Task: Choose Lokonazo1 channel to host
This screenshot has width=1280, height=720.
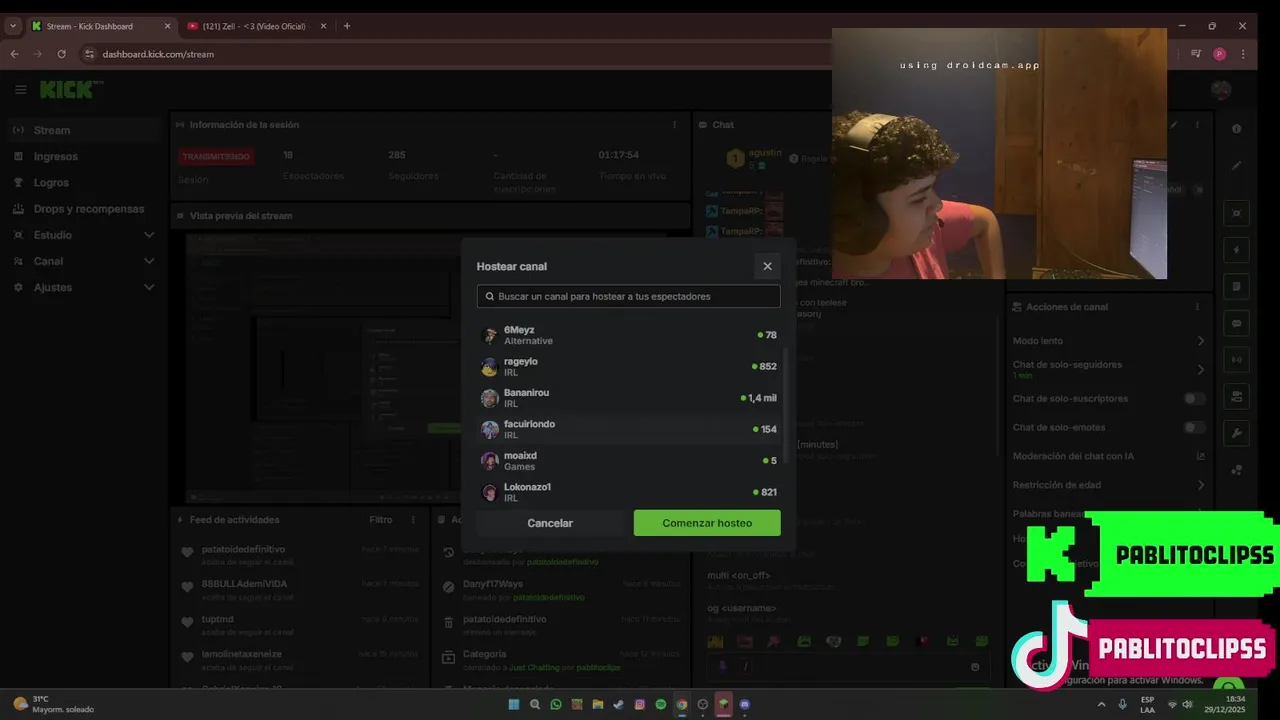Action: pos(628,491)
